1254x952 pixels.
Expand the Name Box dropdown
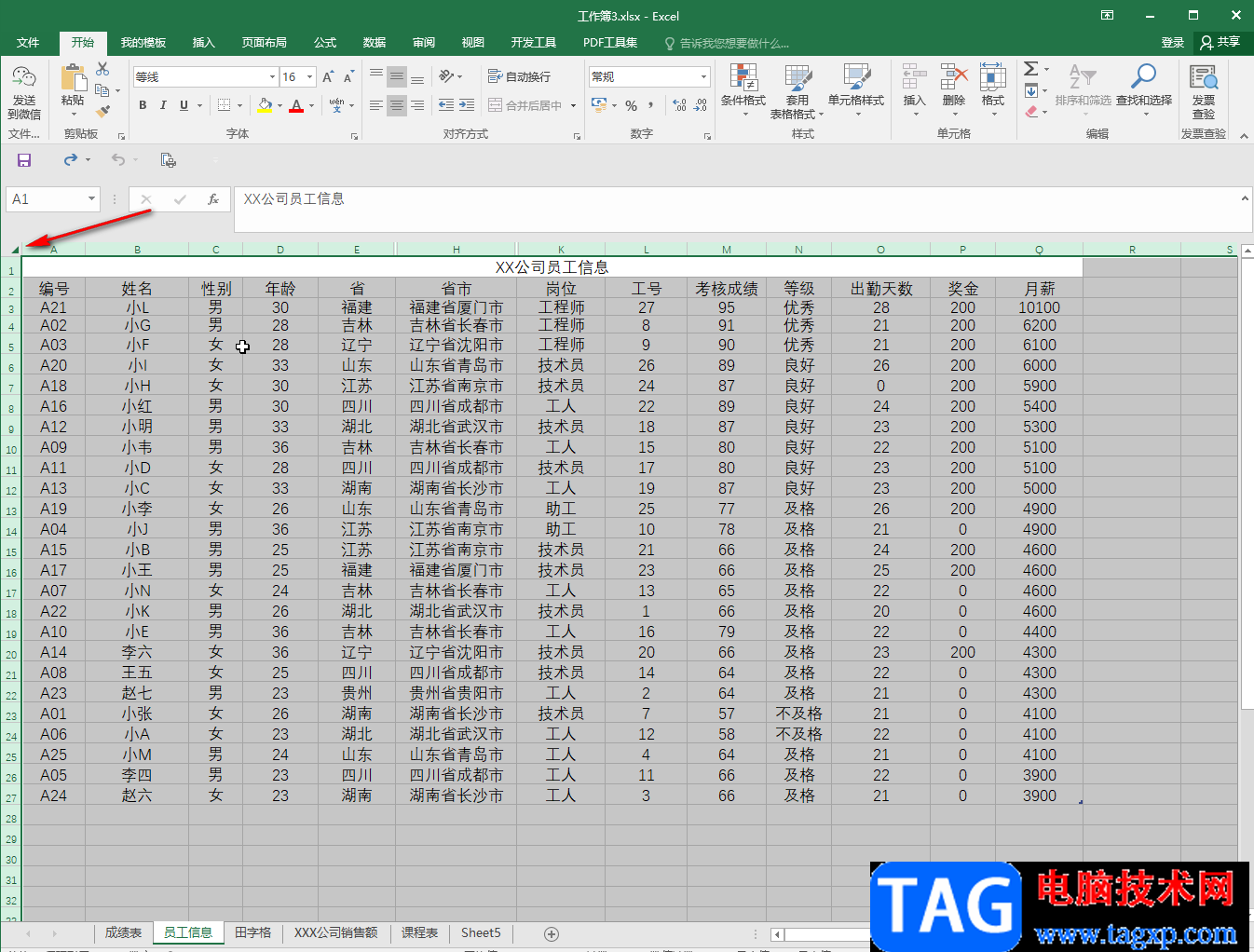coord(91,198)
